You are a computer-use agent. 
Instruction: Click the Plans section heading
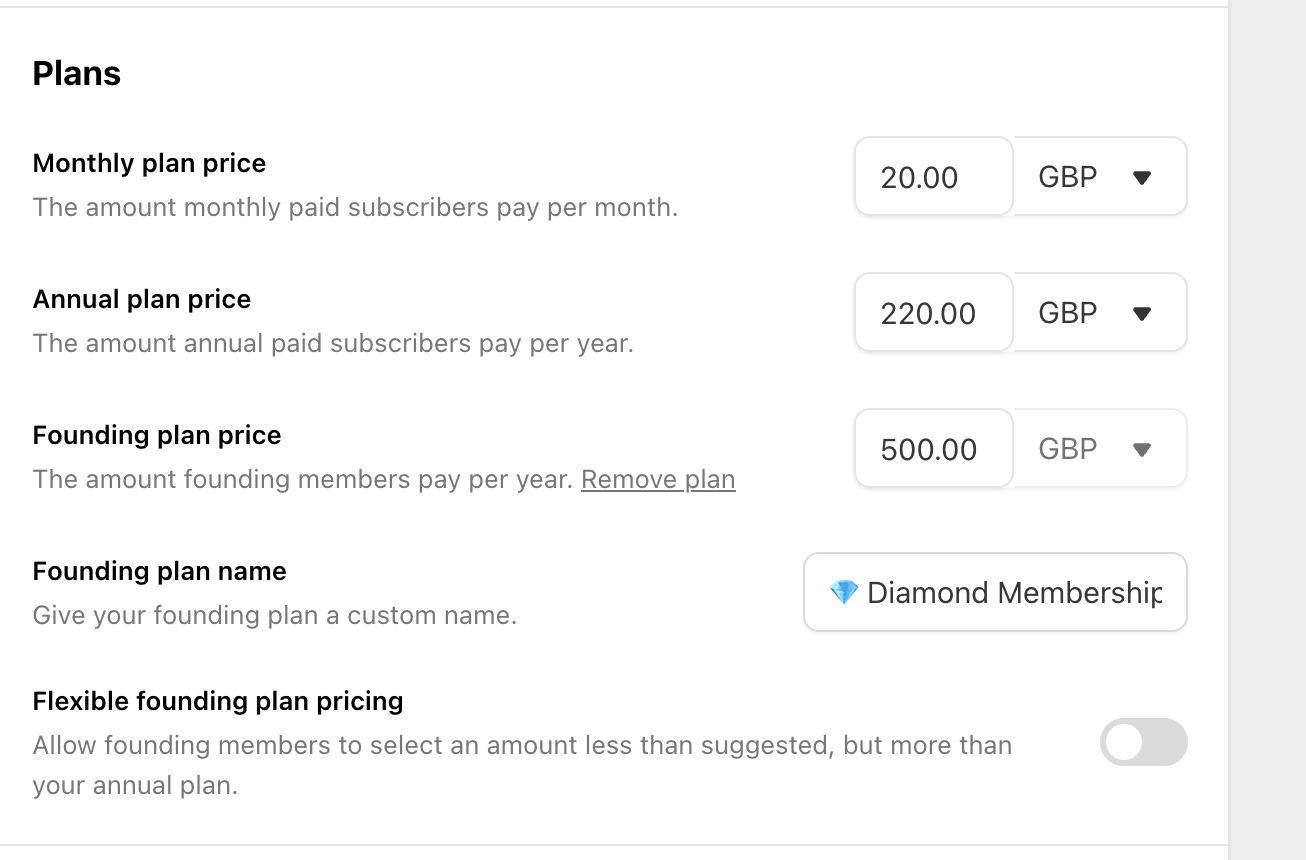(x=77, y=73)
